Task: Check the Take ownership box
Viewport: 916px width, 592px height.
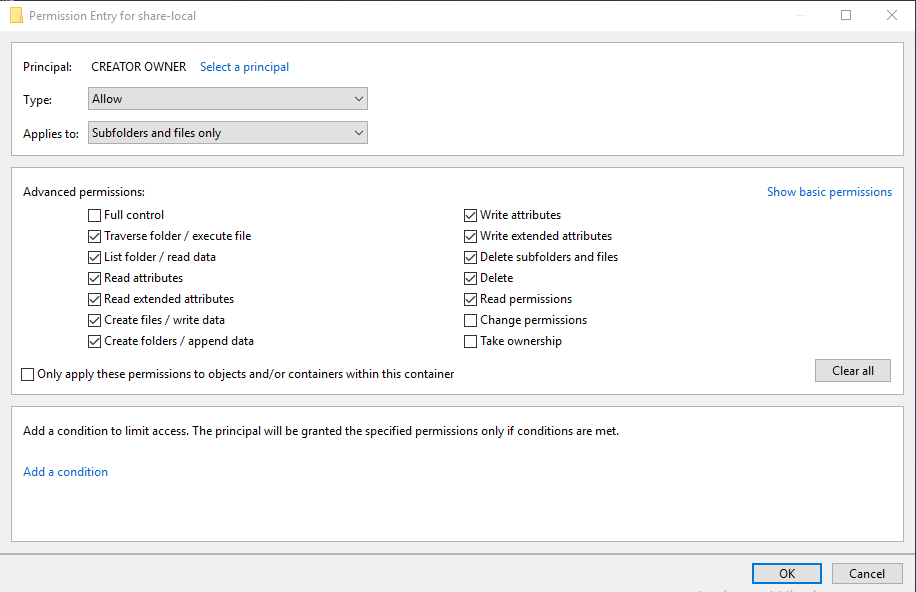Action: pyautogui.click(x=471, y=341)
